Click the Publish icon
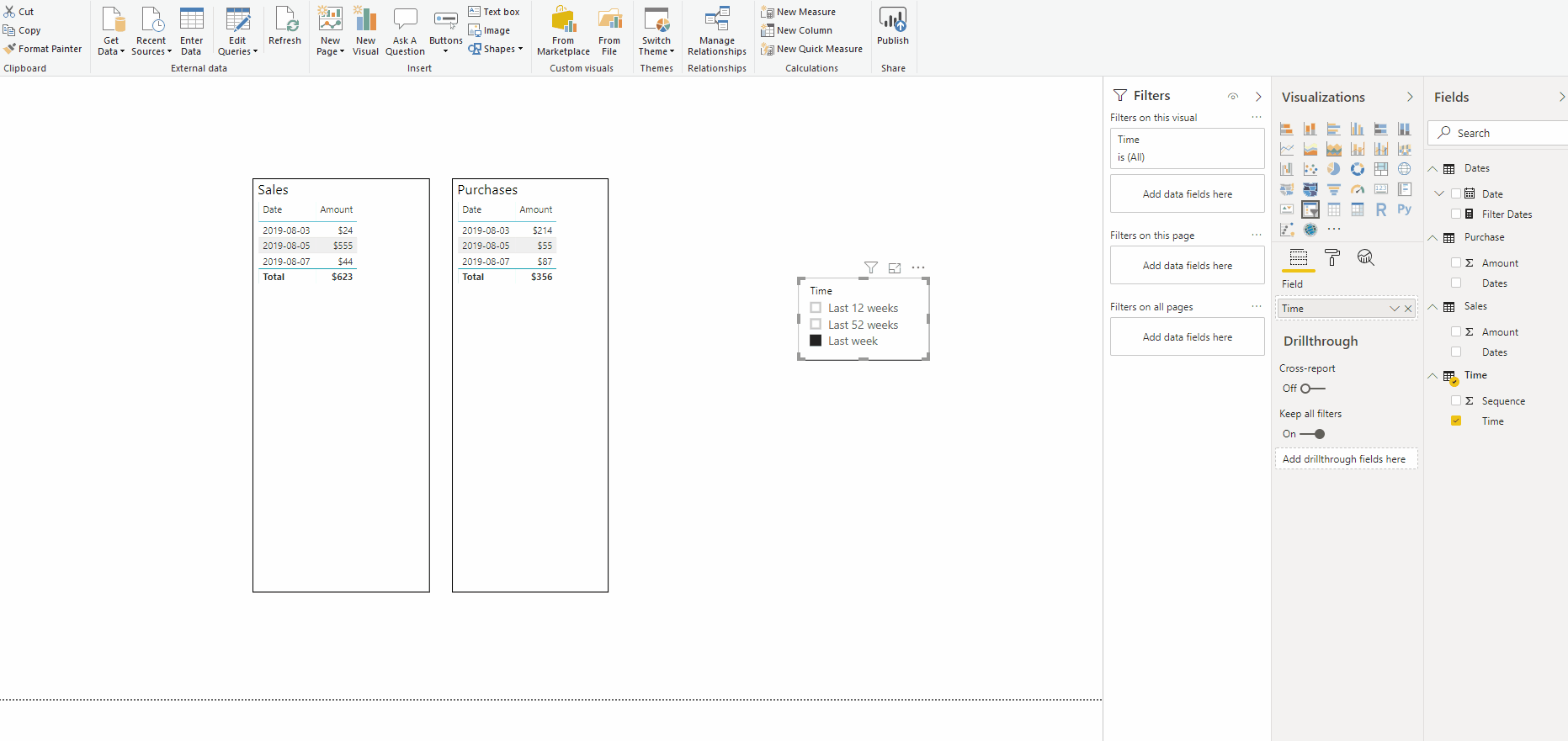 click(893, 25)
